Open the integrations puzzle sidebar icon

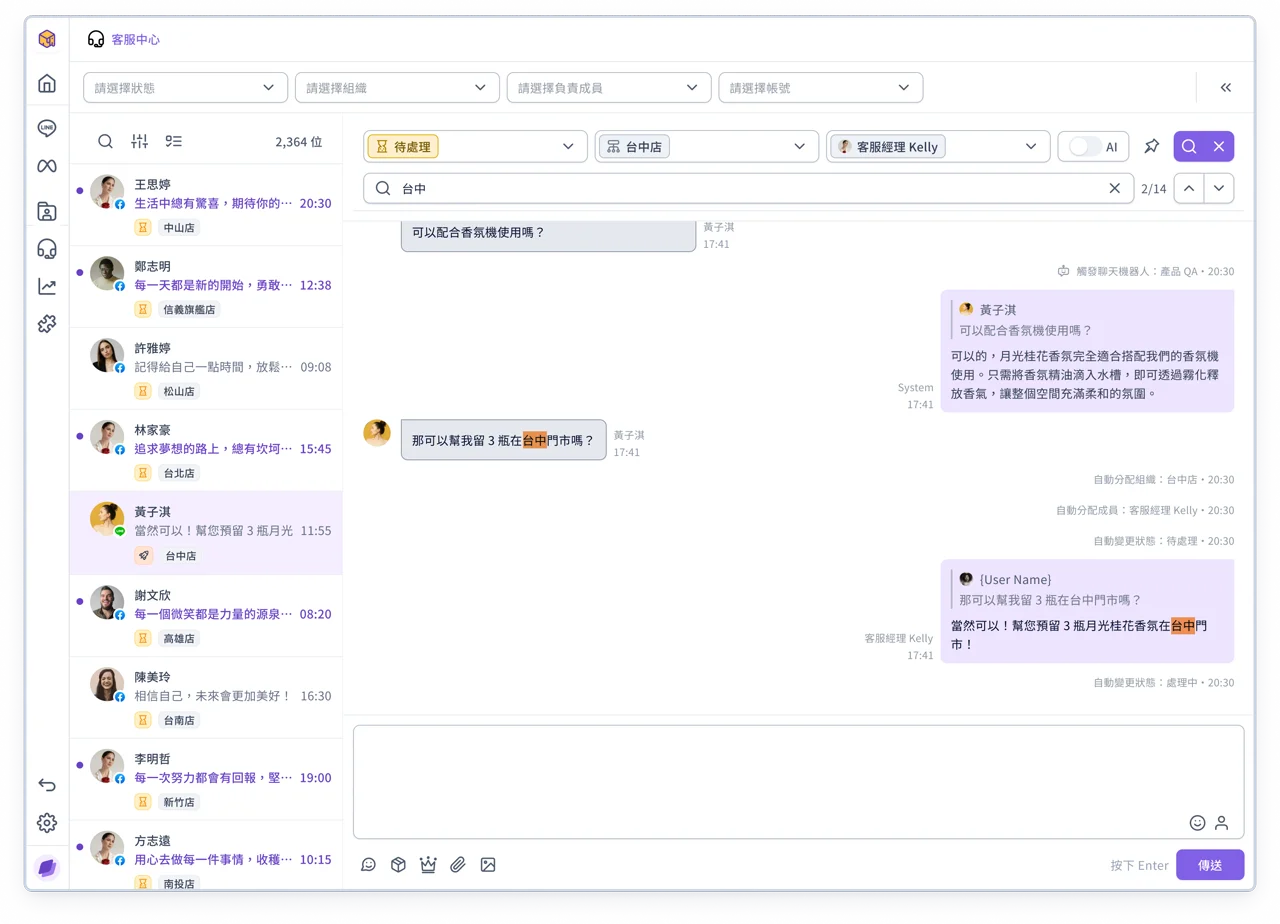(x=47, y=324)
